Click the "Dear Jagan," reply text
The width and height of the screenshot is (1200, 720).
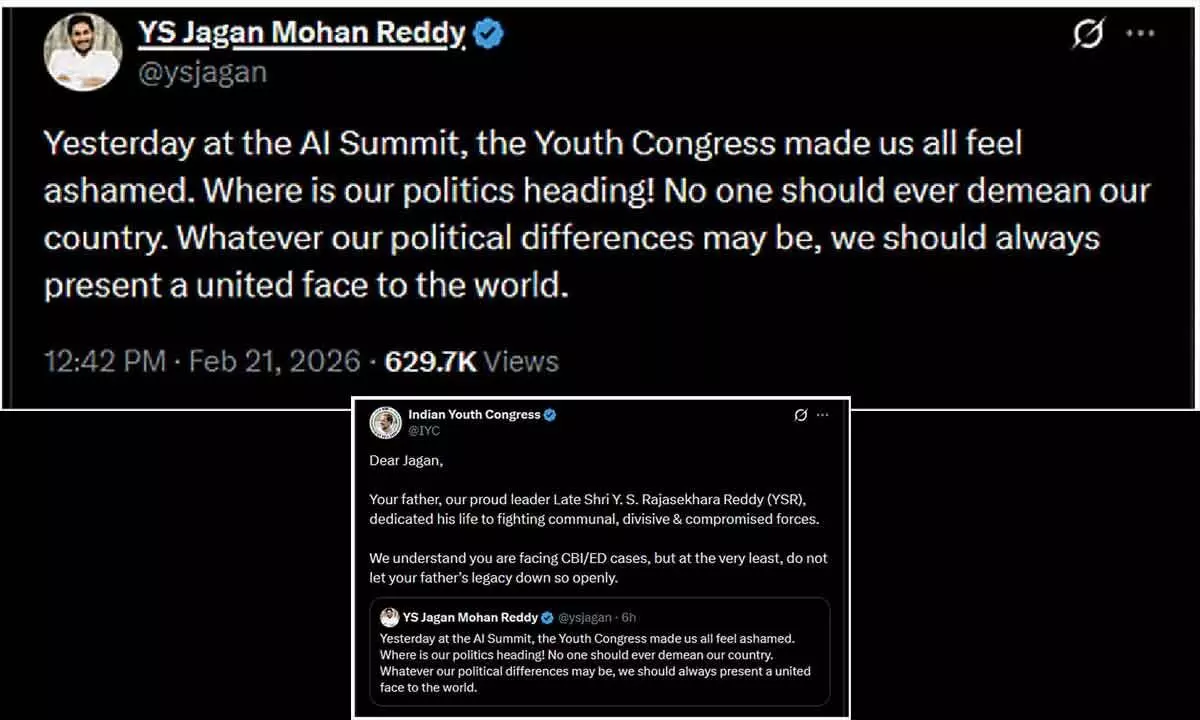tap(406, 461)
